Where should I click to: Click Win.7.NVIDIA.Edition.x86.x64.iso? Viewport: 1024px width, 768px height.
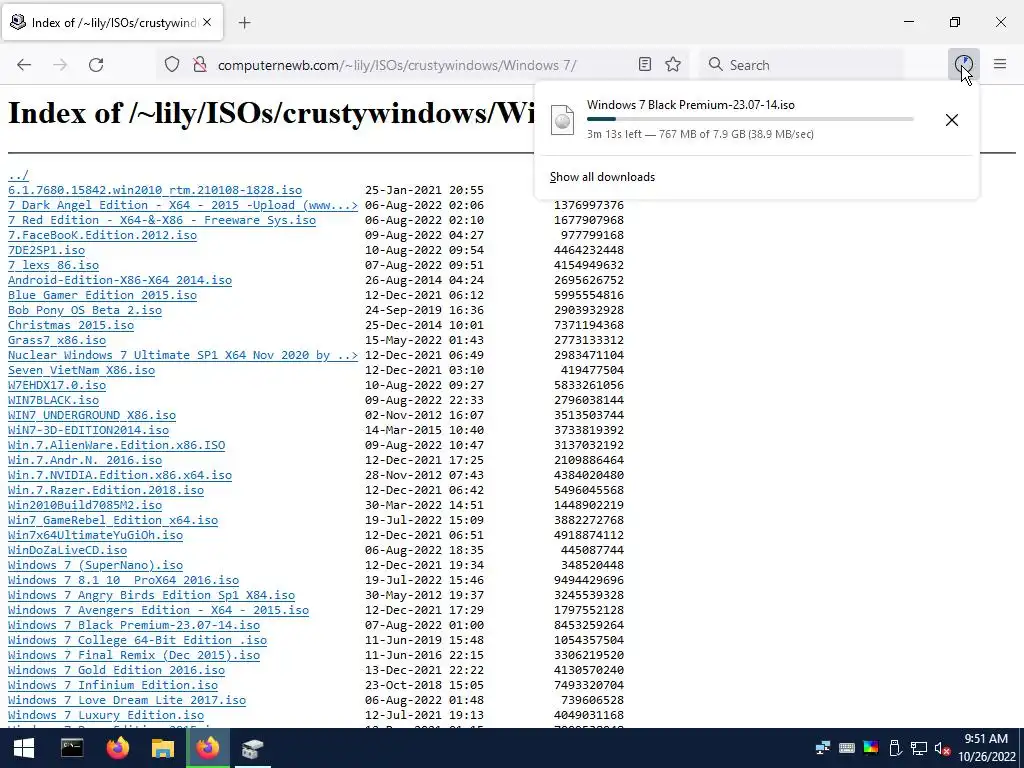coord(120,475)
